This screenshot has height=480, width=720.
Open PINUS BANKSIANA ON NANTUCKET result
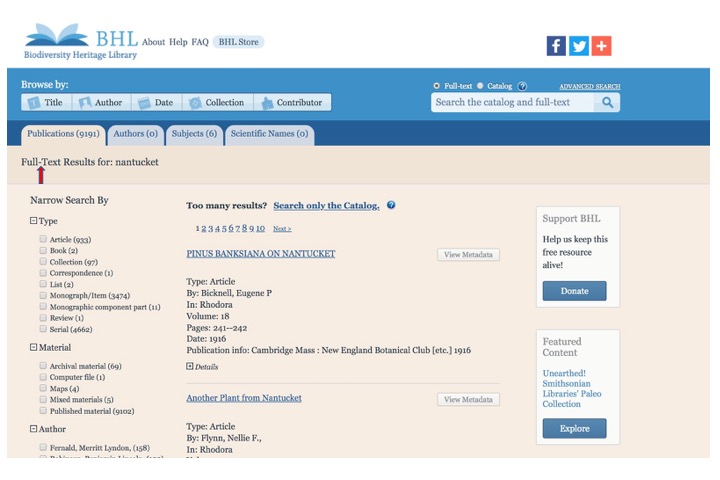[x=261, y=254]
